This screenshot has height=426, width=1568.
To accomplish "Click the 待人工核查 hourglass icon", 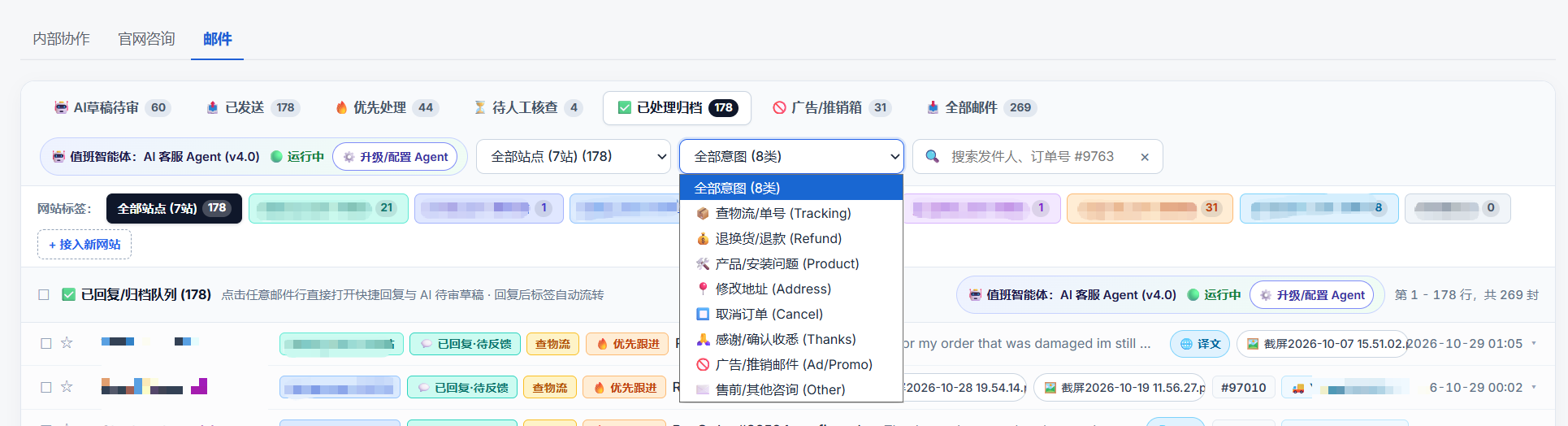I will click(480, 107).
